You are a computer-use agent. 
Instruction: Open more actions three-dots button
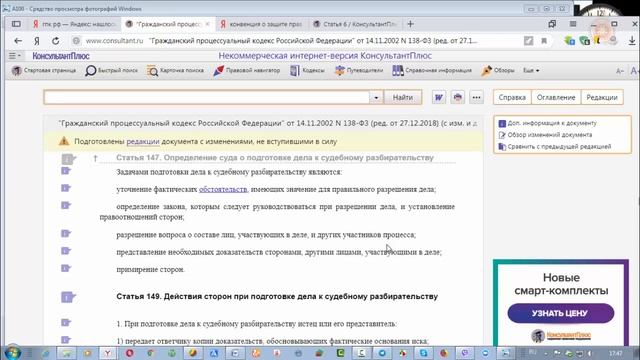476,98
